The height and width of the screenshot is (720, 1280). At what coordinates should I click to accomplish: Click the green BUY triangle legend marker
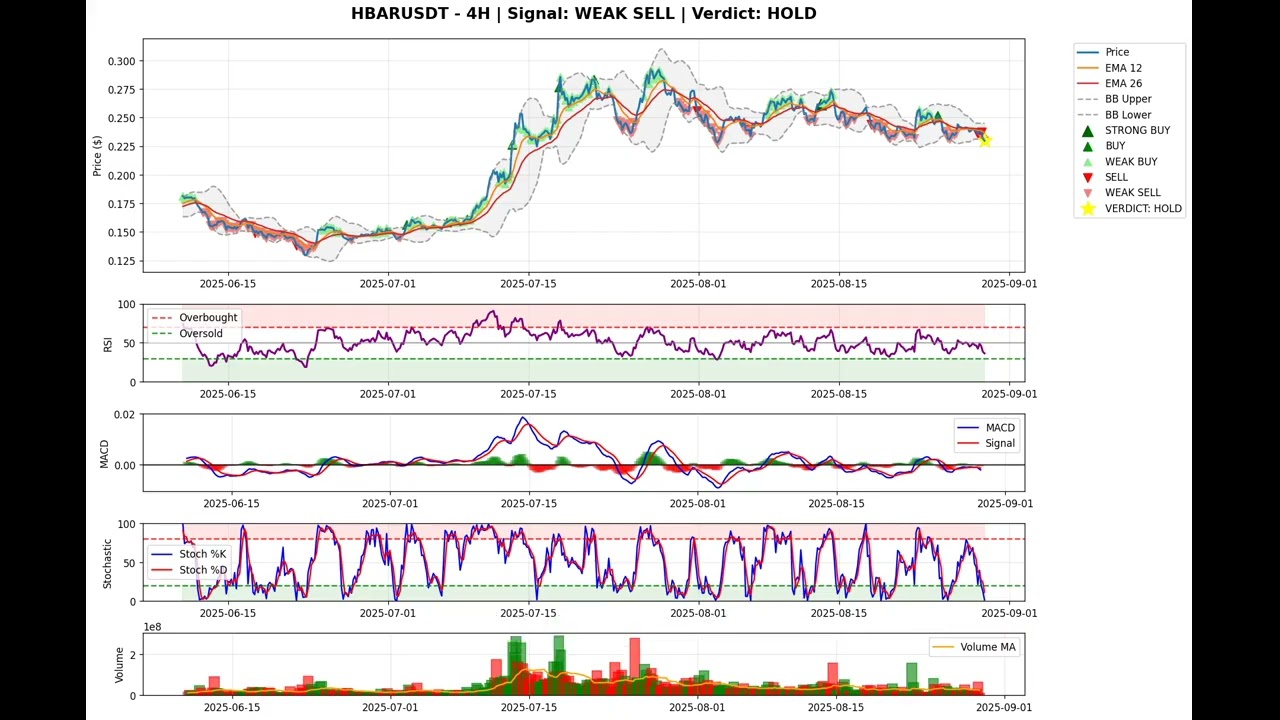pyautogui.click(x=1088, y=146)
